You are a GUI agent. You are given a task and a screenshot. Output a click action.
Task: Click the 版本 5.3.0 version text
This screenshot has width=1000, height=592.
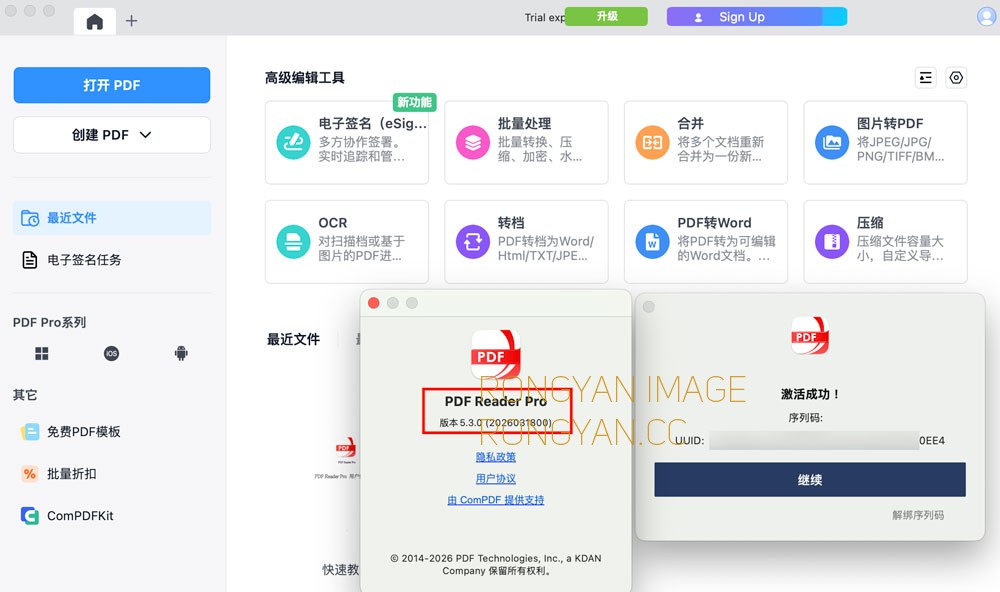tap(496, 422)
